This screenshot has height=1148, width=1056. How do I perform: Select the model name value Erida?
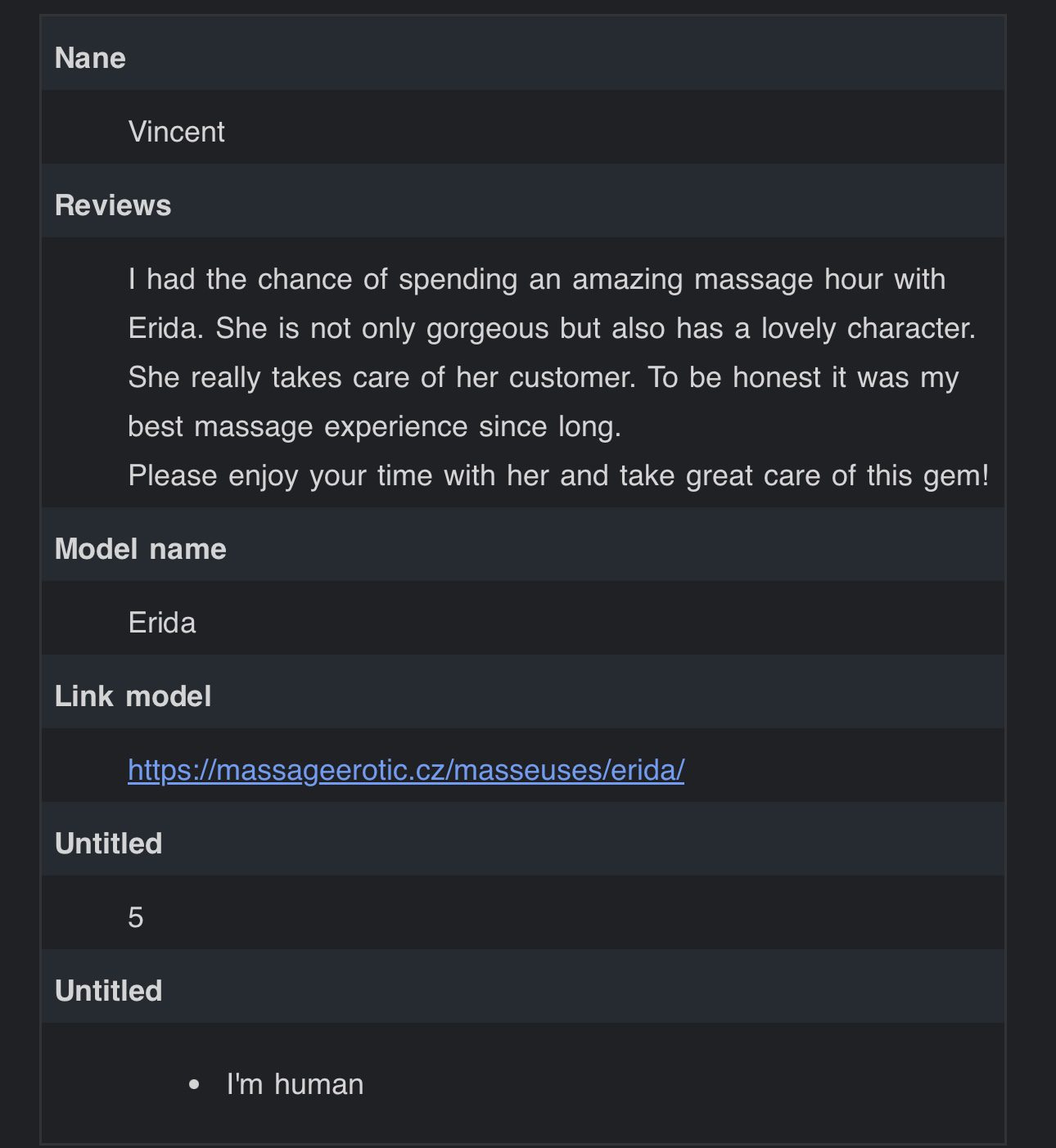click(x=162, y=623)
